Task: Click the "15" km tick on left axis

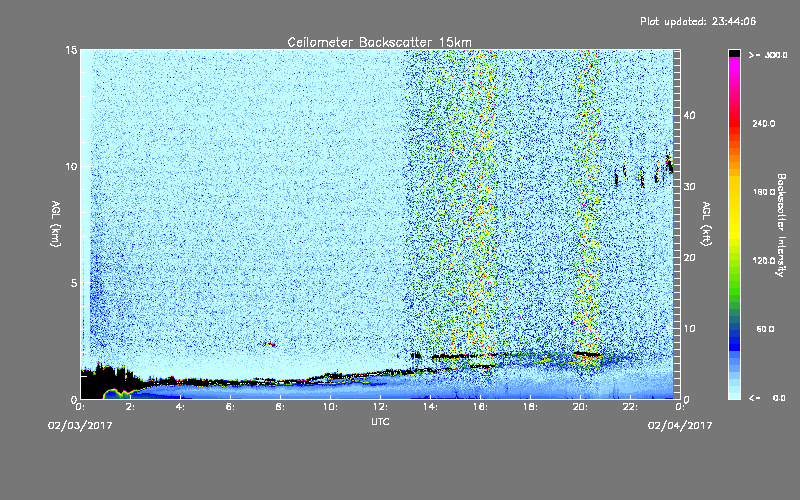Action: point(71,50)
